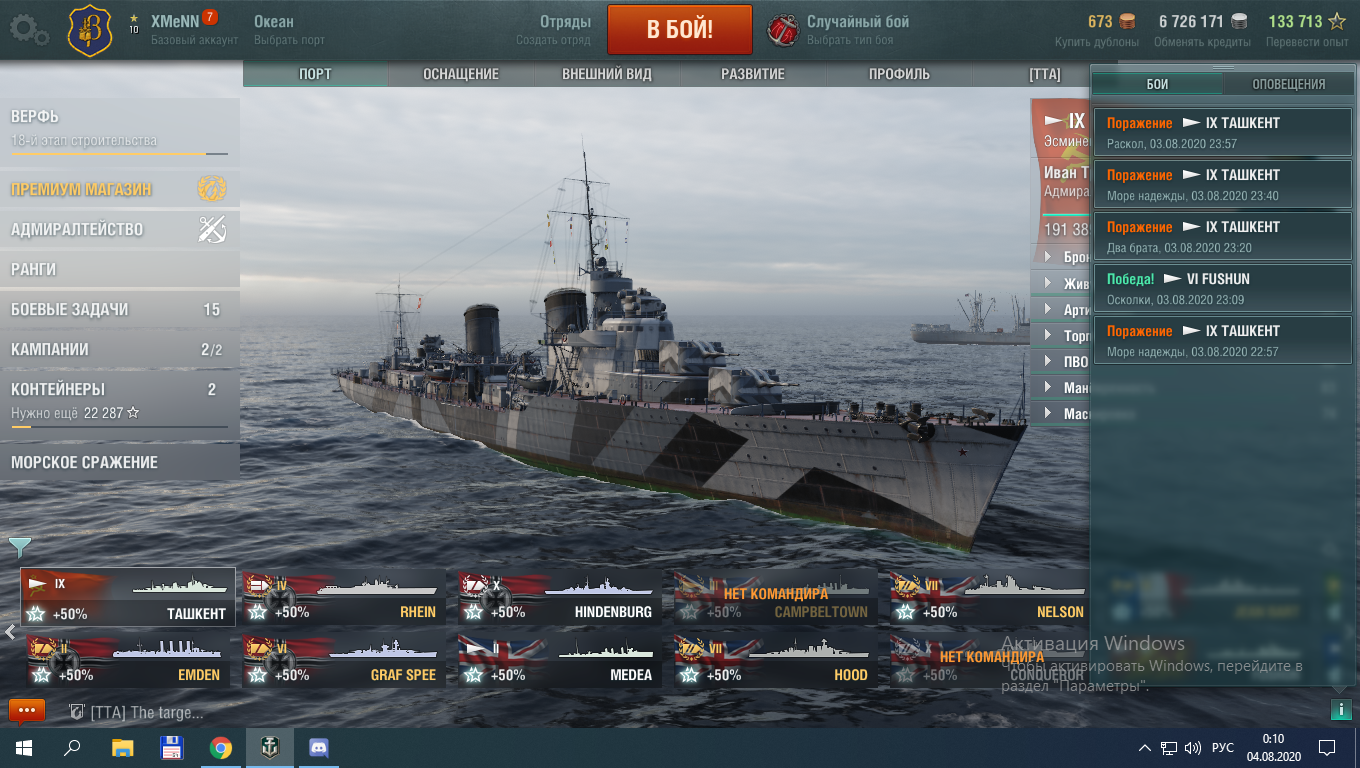The width and height of the screenshot is (1360, 768).
Task: Open the settings gear menu
Action: pos(29,30)
